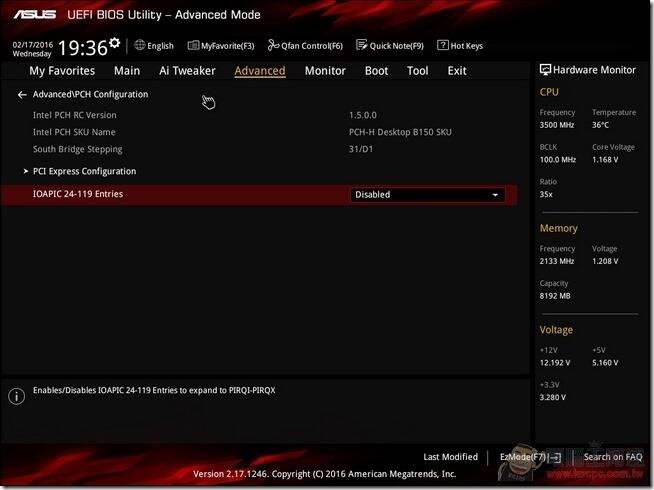The height and width of the screenshot is (490, 654).
Task: Click the Memory section heading
Action: point(558,229)
